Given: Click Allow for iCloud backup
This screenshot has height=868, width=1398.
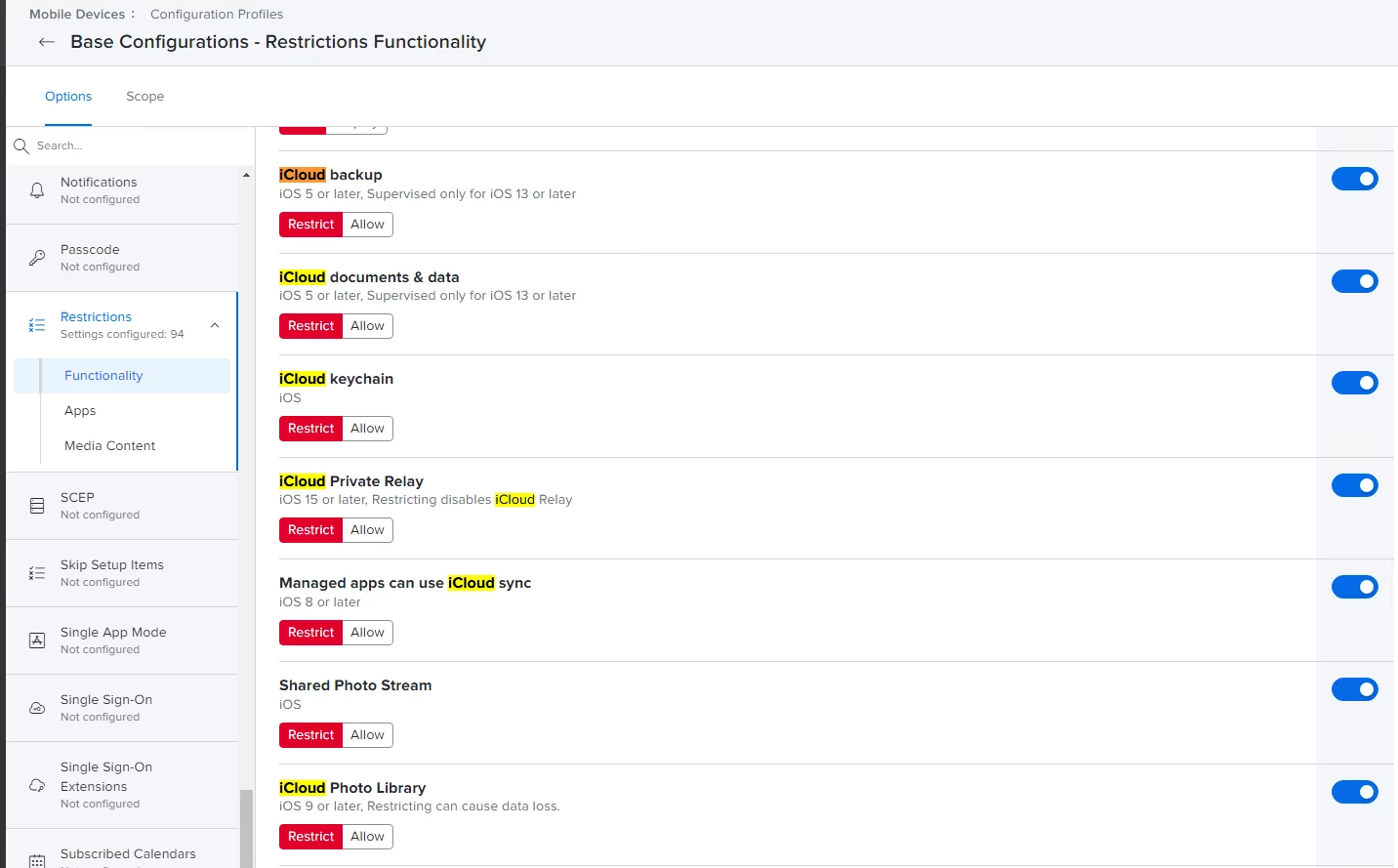Looking at the screenshot, I should [368, 225].
